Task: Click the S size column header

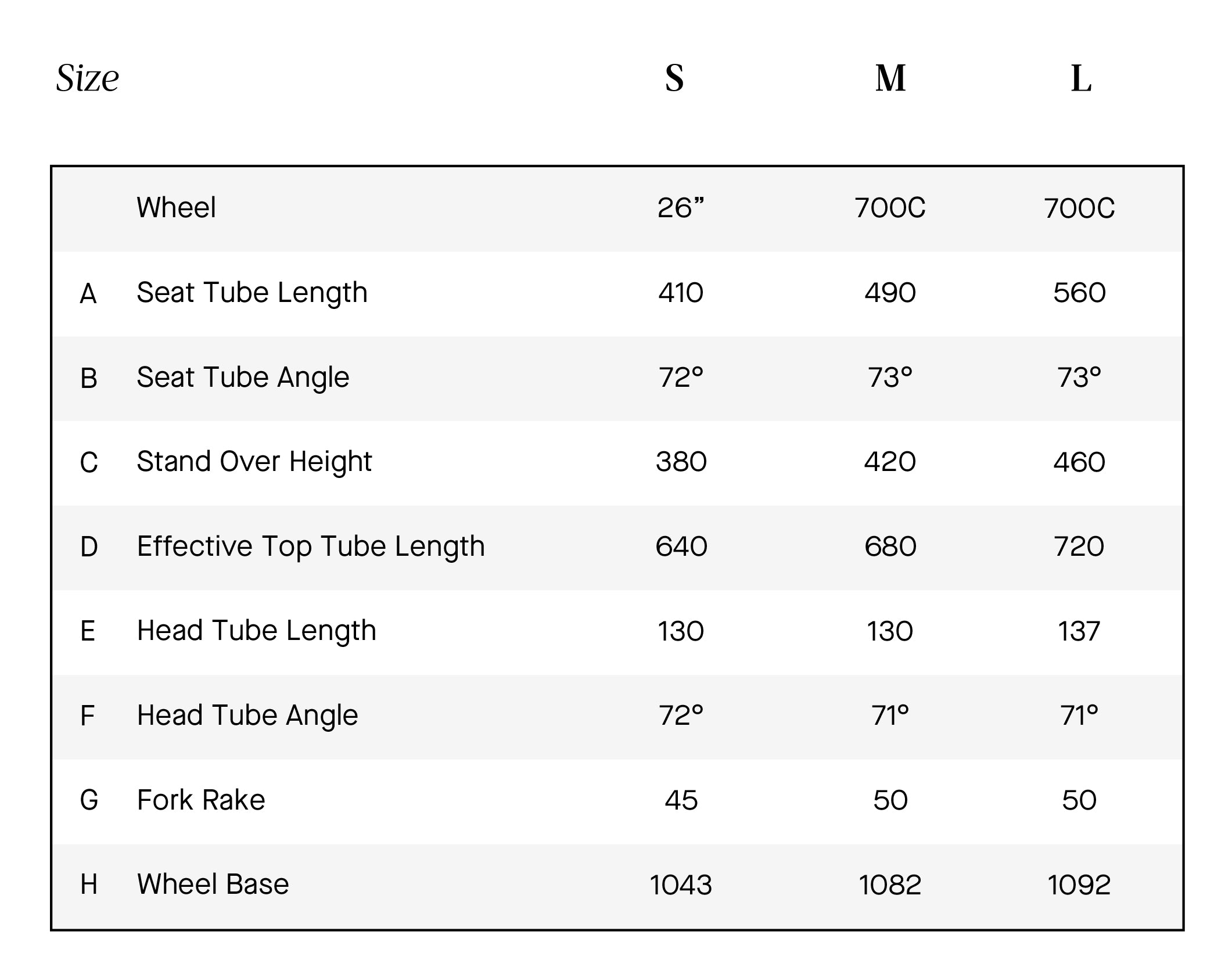Action: [674, 78]
